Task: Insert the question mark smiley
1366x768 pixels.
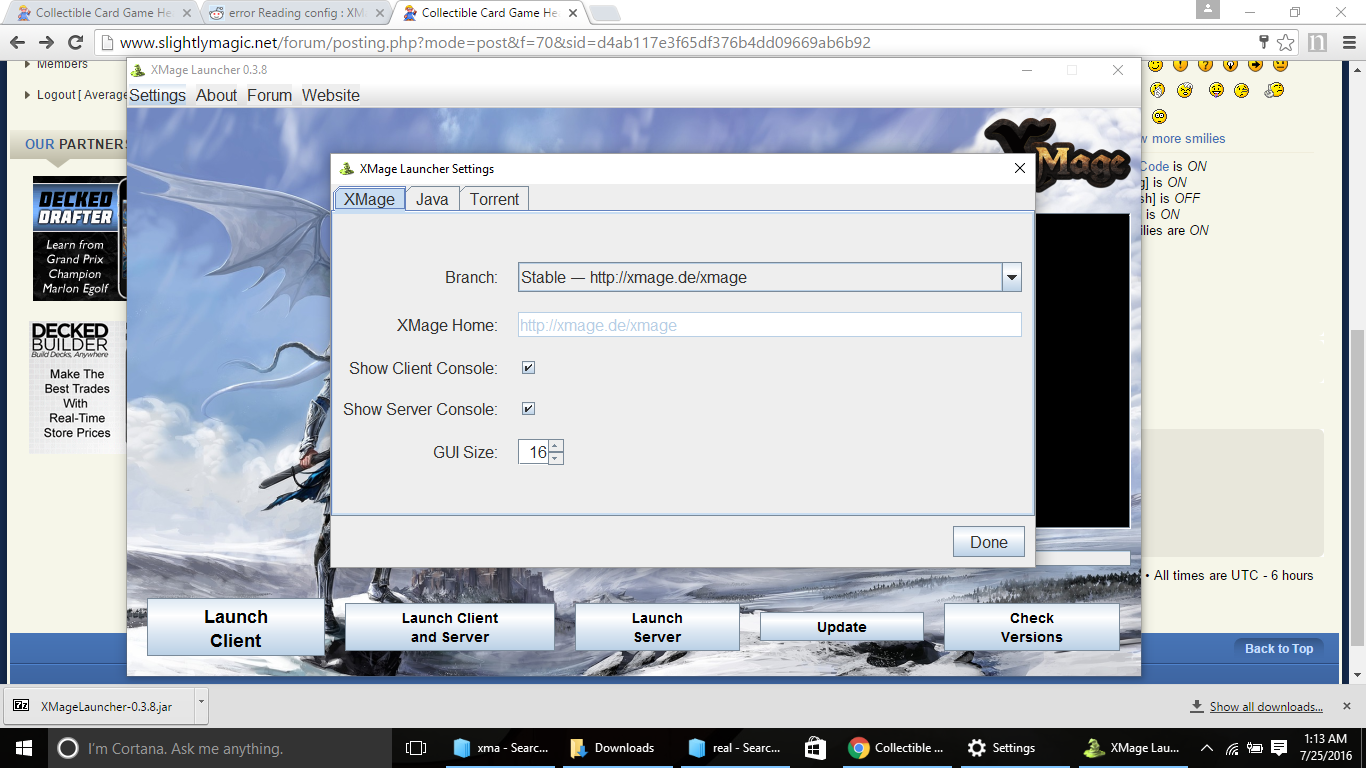Action: 1205,65
